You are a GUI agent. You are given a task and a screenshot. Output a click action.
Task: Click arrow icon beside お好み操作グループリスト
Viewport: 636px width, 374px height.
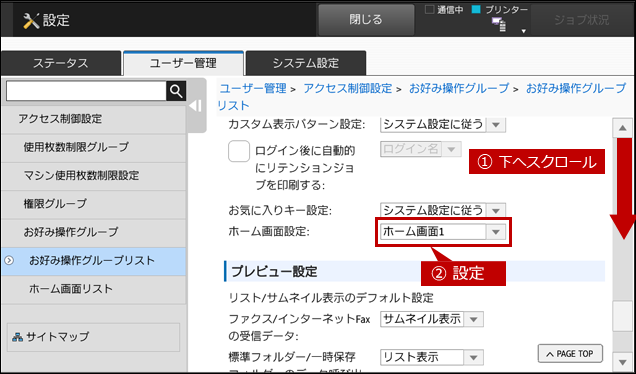(x=9, y=261)
